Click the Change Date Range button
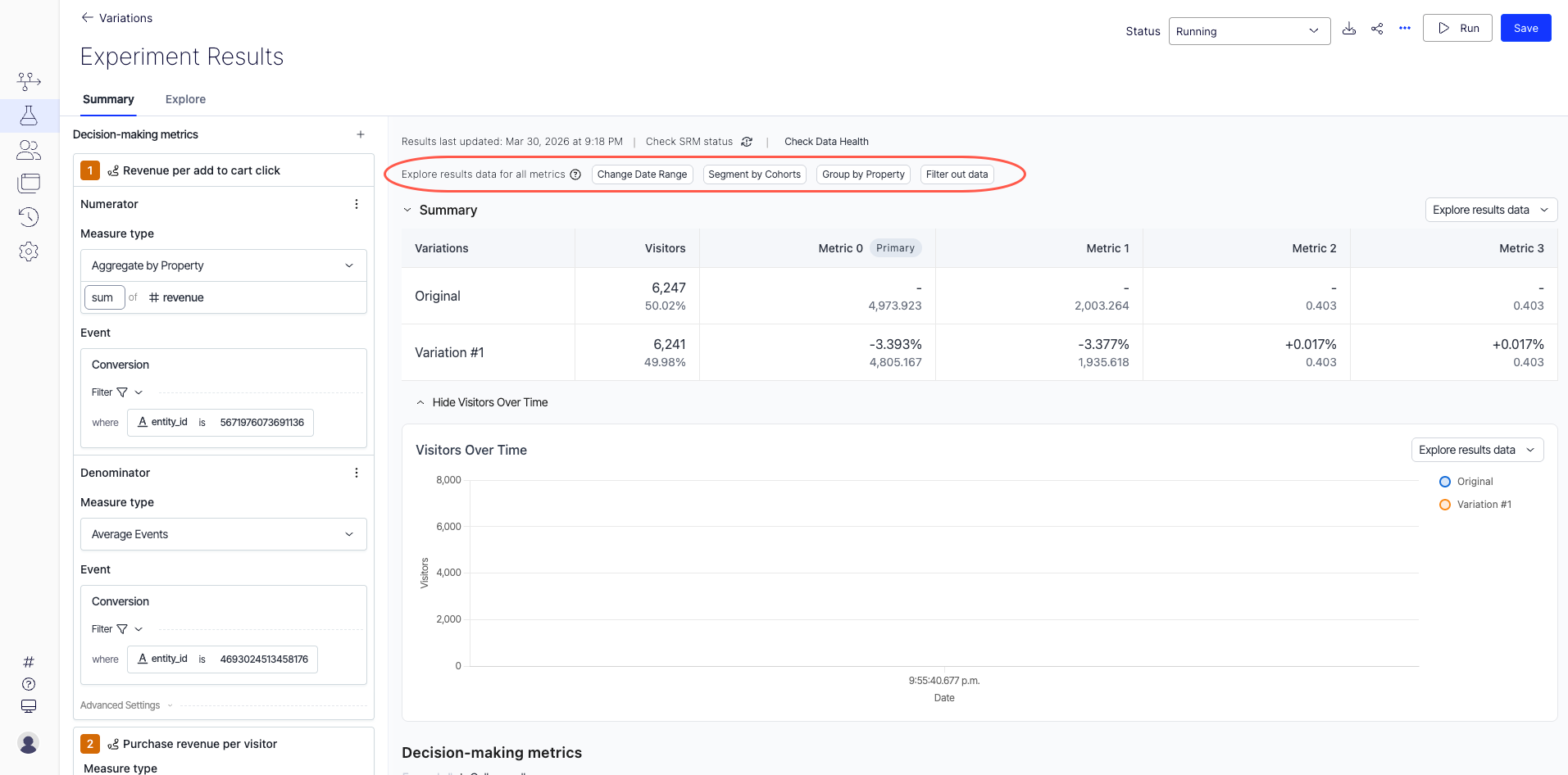 (642, 174)
